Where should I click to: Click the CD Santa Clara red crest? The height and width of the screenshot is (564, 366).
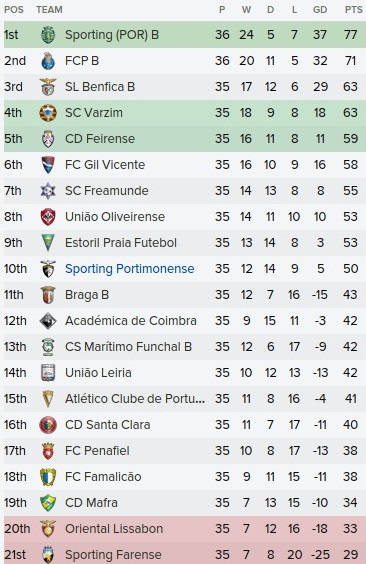(x=48, y=425)
